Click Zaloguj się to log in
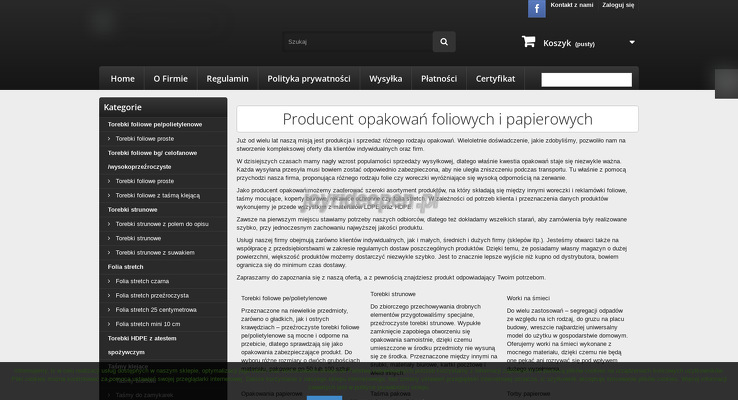 click(x=618, y=5)
